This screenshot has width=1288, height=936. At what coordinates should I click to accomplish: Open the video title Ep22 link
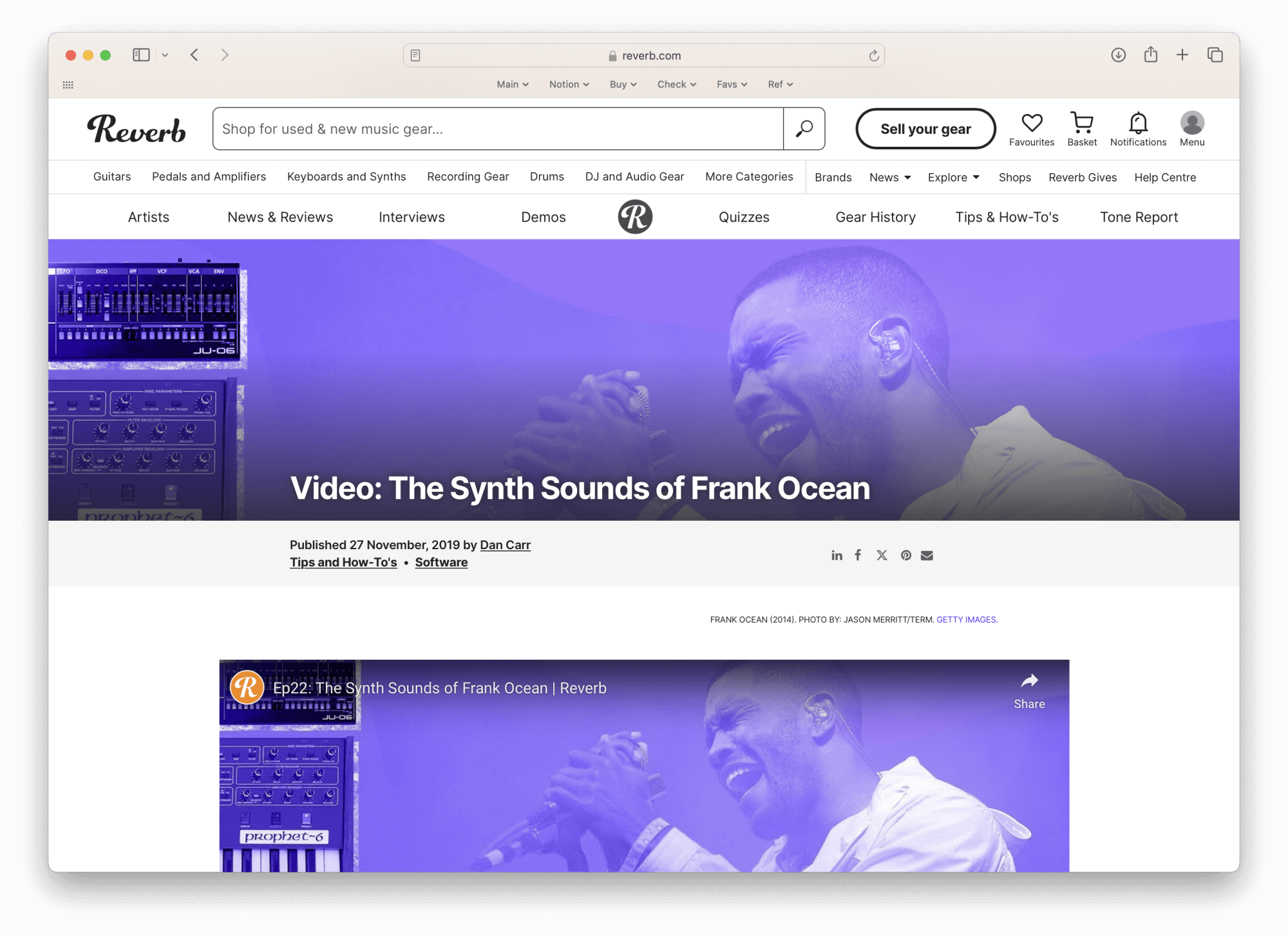coord(440,688)
